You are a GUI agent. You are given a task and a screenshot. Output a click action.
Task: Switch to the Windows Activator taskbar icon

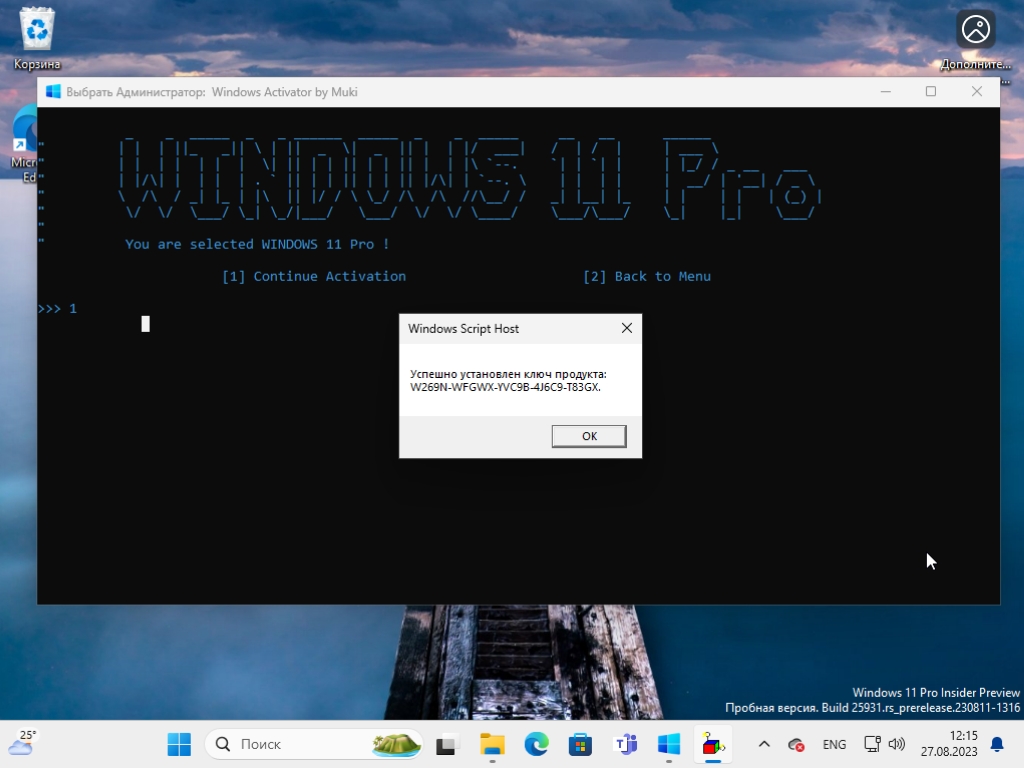[669, 744]
